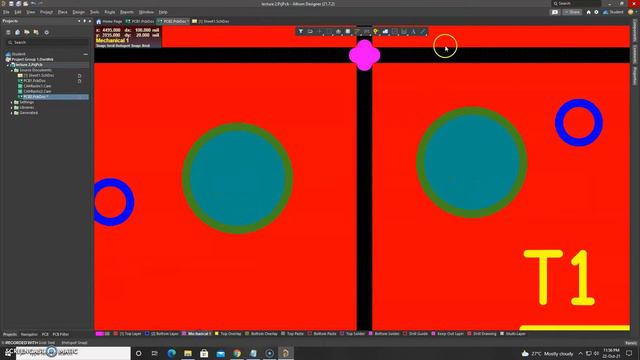Select the place via pin icon
This screenshot has width=640, height=360.
click(x=376, y=31)
